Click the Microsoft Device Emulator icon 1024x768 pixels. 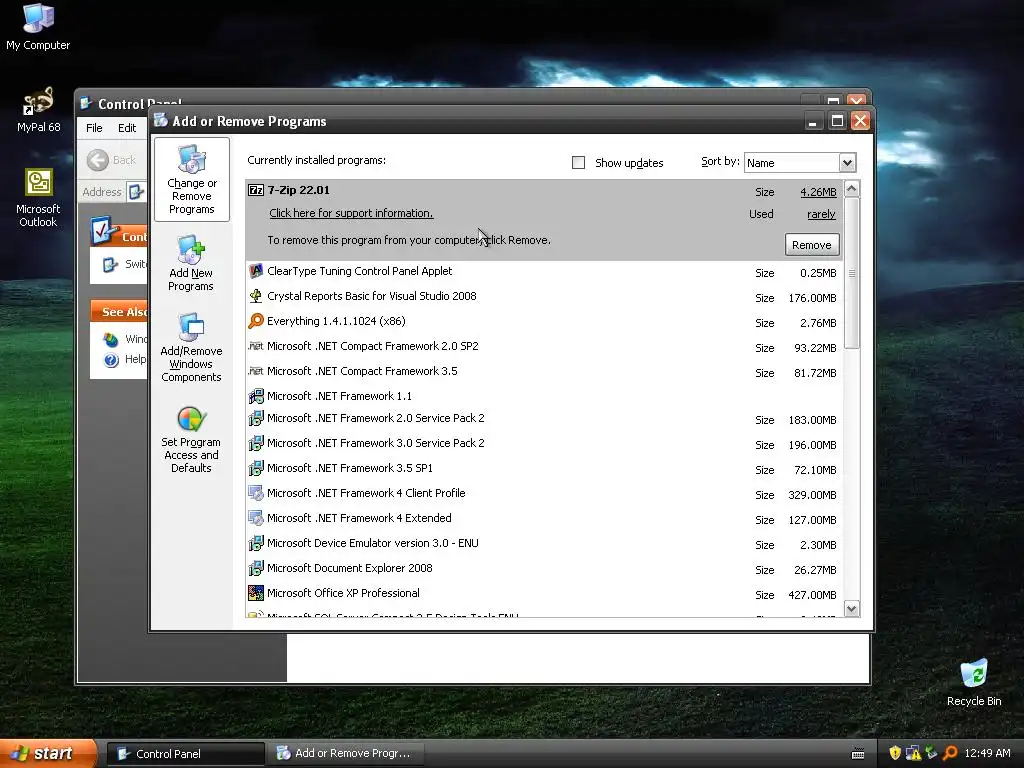(256, 543)
